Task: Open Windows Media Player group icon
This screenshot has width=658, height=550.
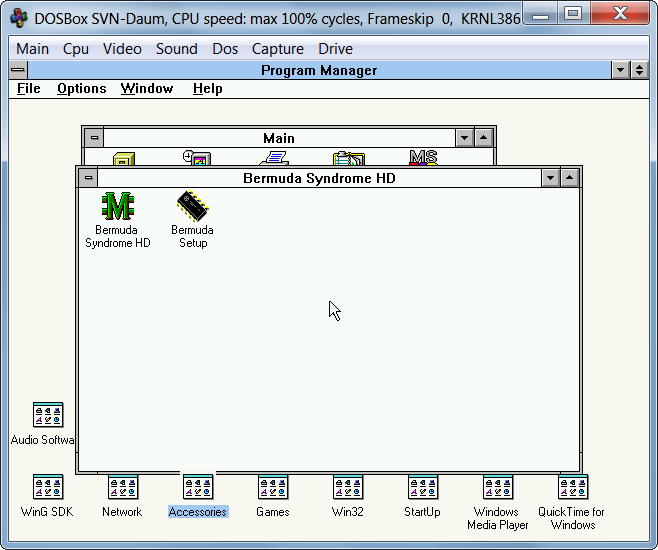Action: [497, 488]
